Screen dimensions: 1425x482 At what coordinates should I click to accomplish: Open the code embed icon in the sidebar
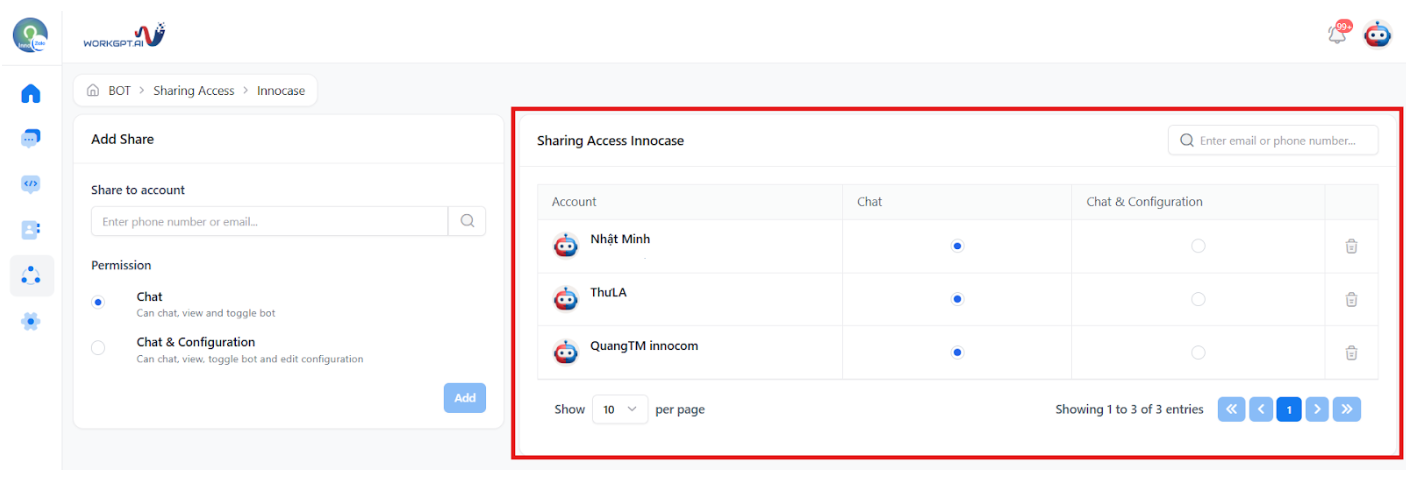click(x=31, y=184)
